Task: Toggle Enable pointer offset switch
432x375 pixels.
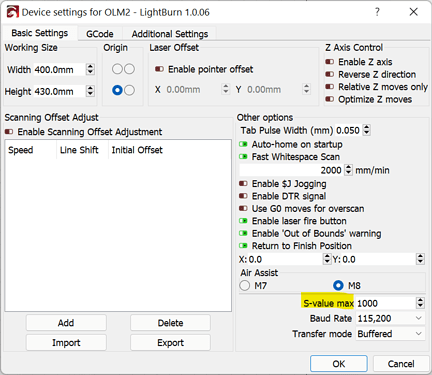Action: pyautogui.click(x=159, y=69)
